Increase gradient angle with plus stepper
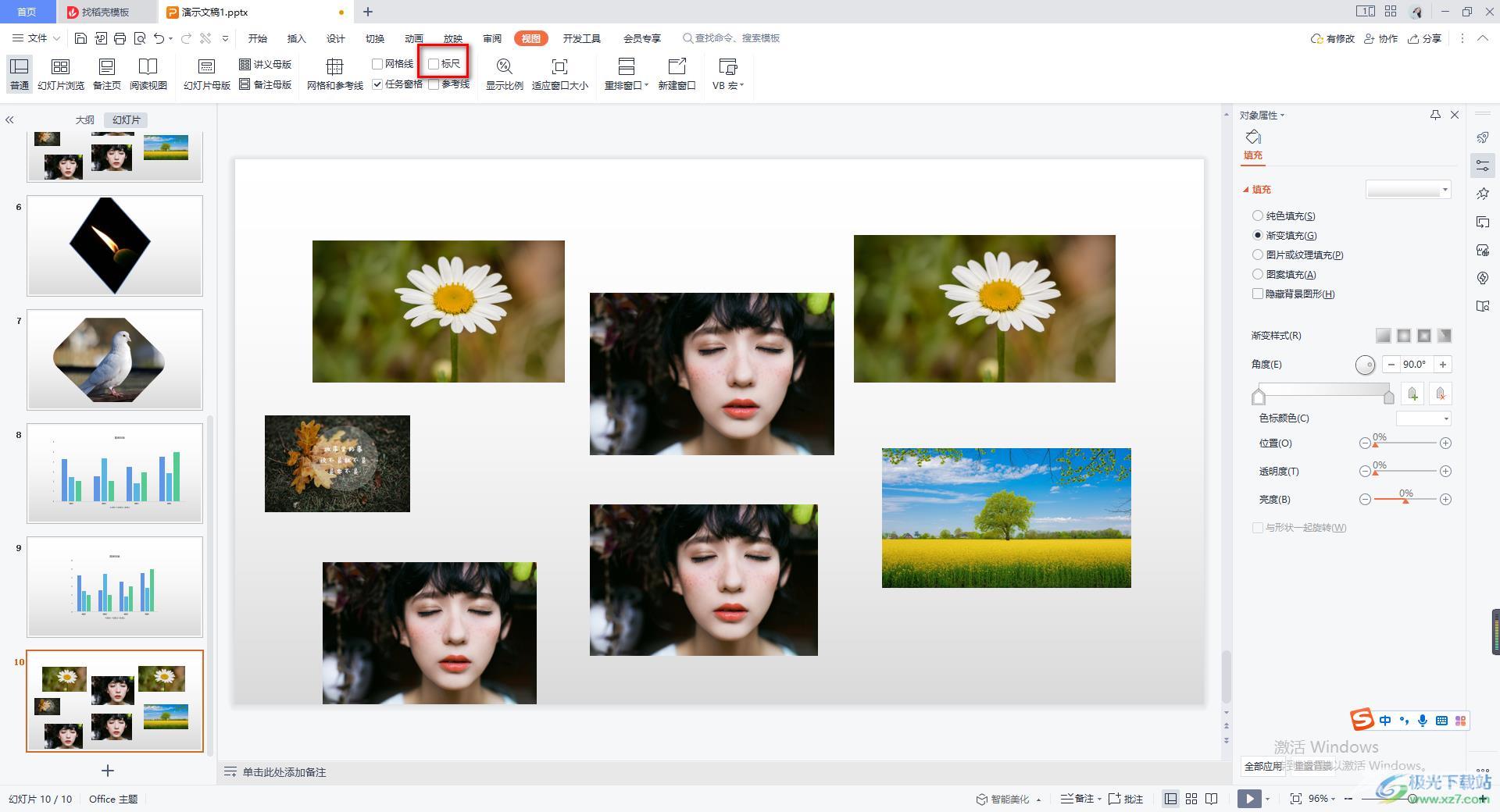This screenshot has height=812, width=1500. tap(1443, 364)
